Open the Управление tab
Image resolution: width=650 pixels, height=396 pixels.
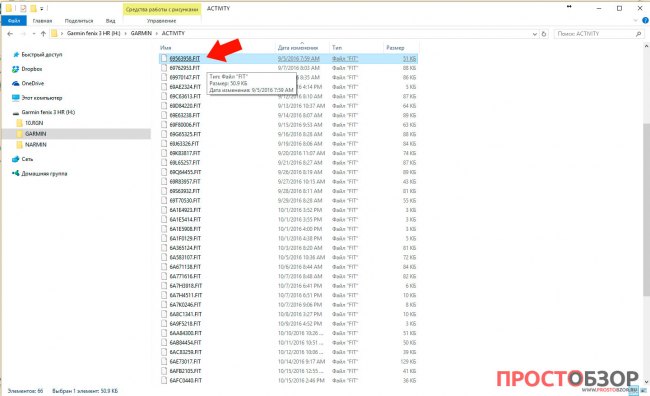click(x=161, y=21)
